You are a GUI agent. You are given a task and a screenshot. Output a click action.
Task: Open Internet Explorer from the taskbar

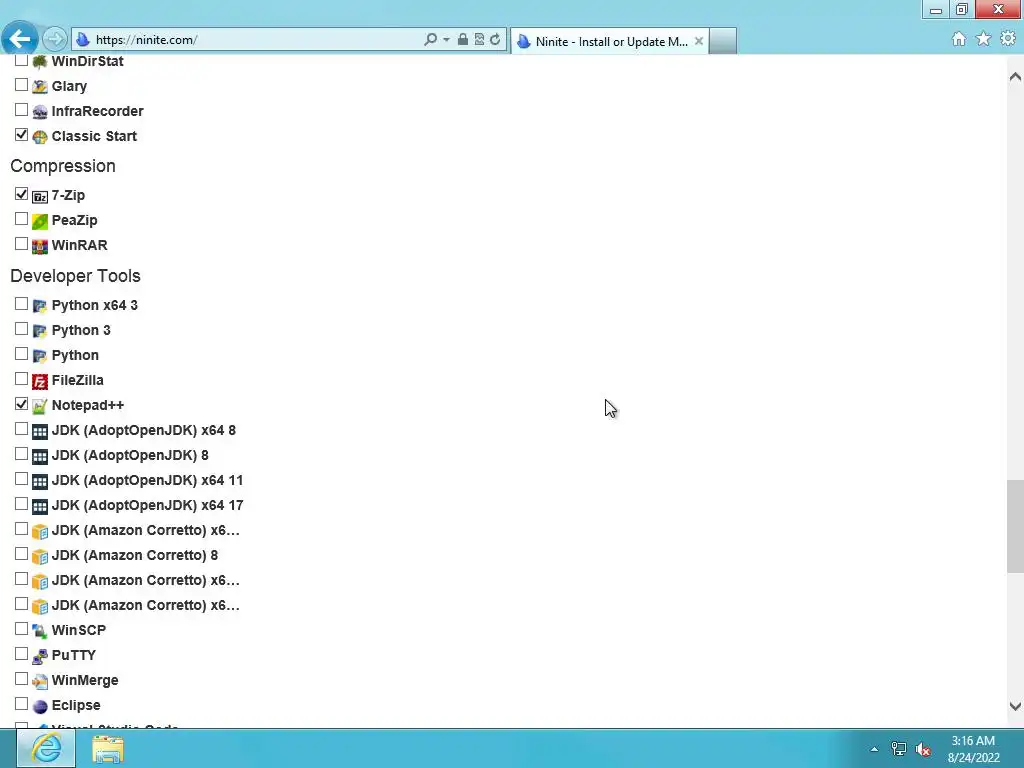(x=46, y=748)
